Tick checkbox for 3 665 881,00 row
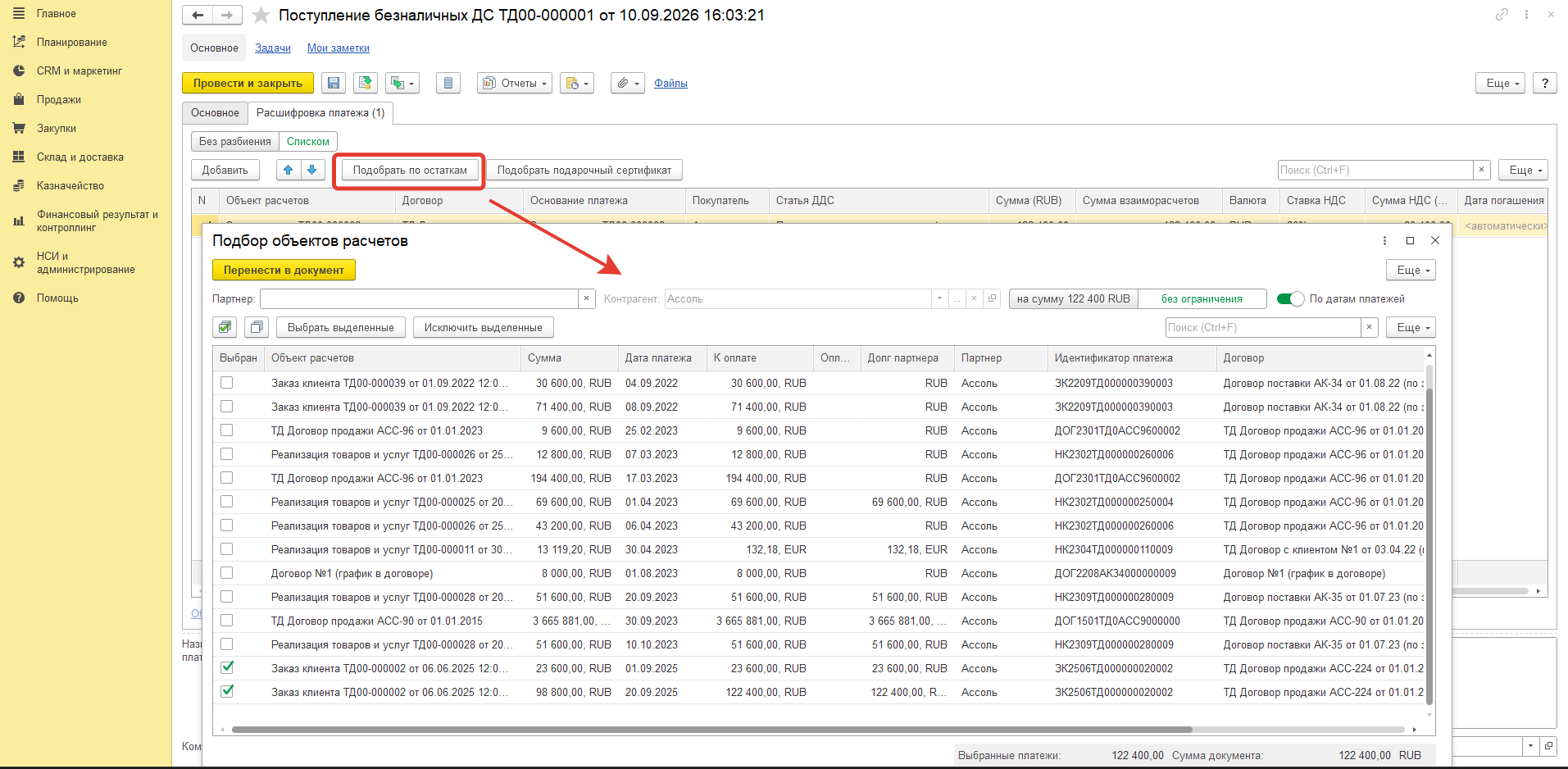This screenshot has height=769, width=1568. point(227,621)
